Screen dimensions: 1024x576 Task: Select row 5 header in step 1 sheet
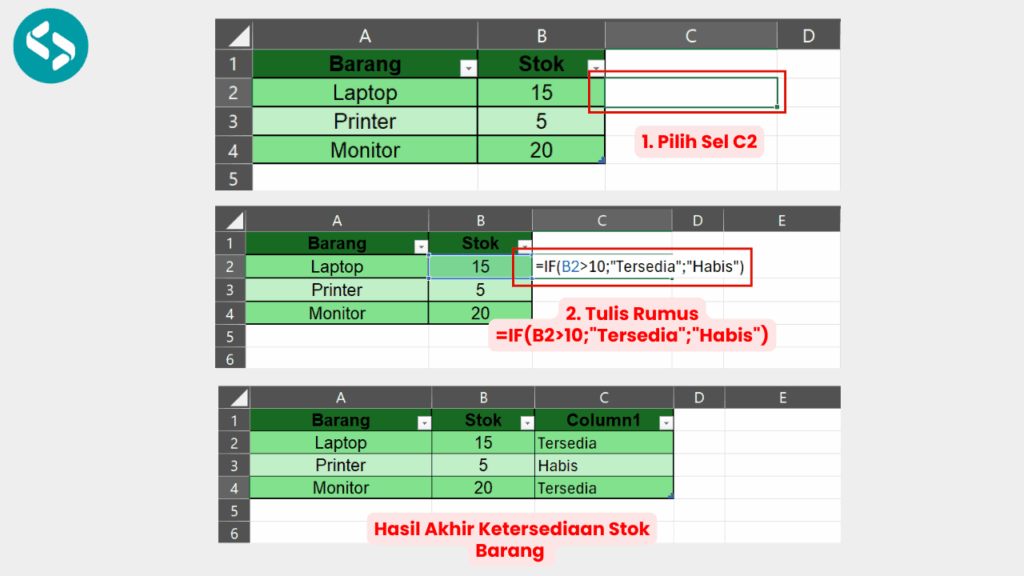click(233, 179)
